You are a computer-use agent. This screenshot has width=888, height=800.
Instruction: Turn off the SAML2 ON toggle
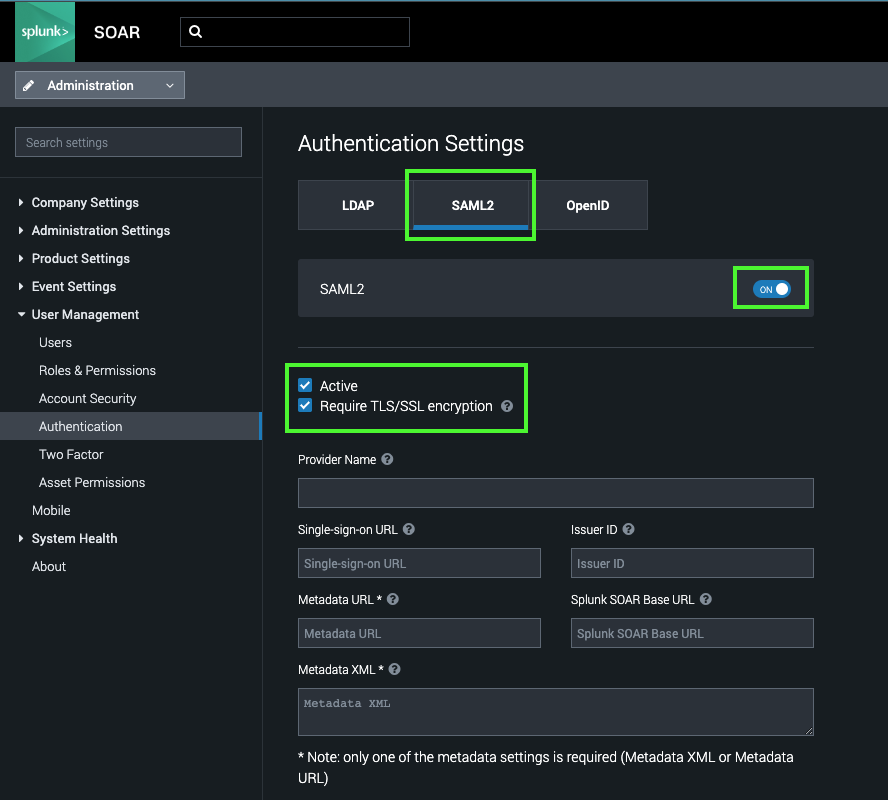pos(771,289)
